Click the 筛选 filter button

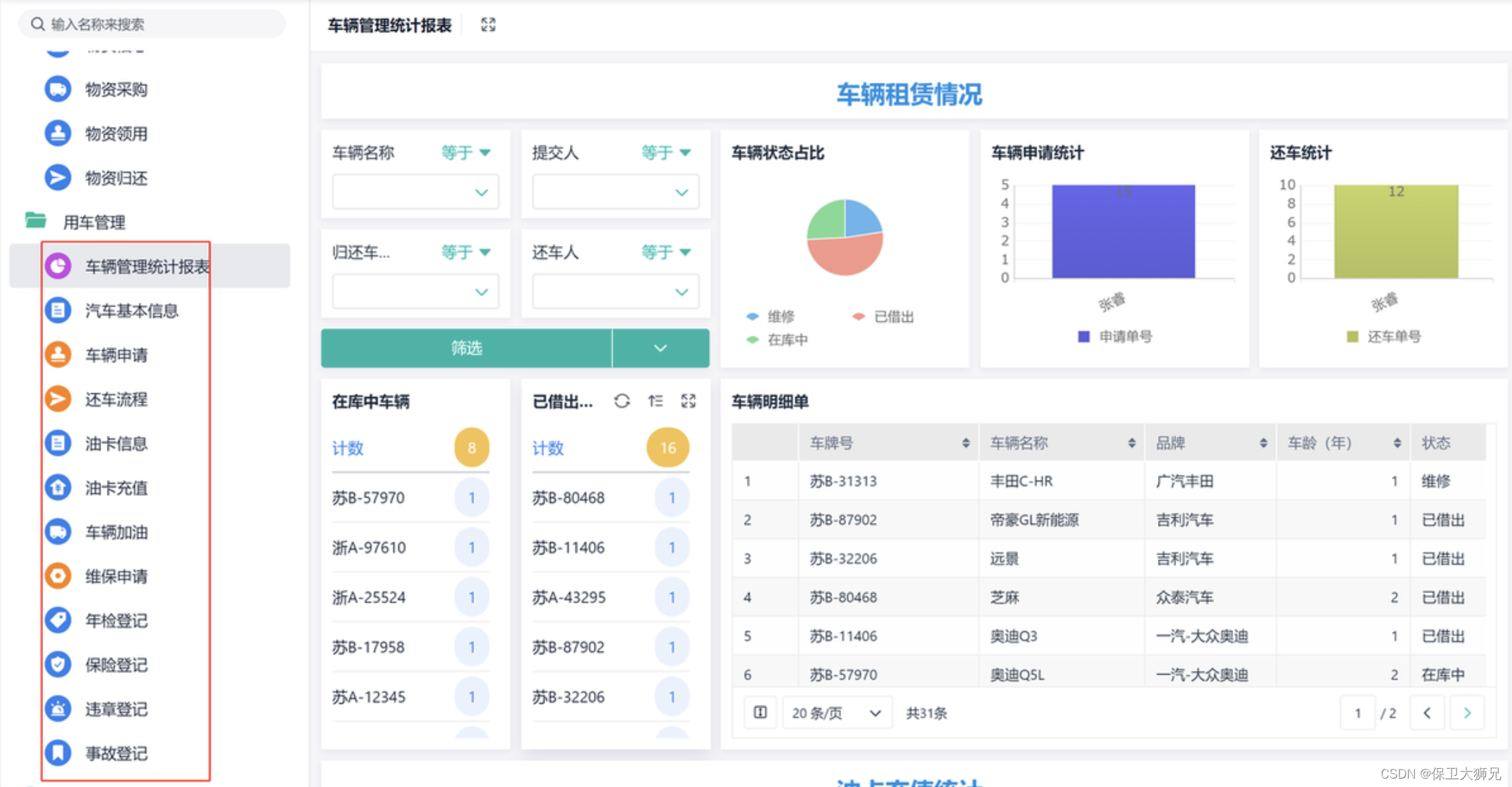click(x=467, y=348)
